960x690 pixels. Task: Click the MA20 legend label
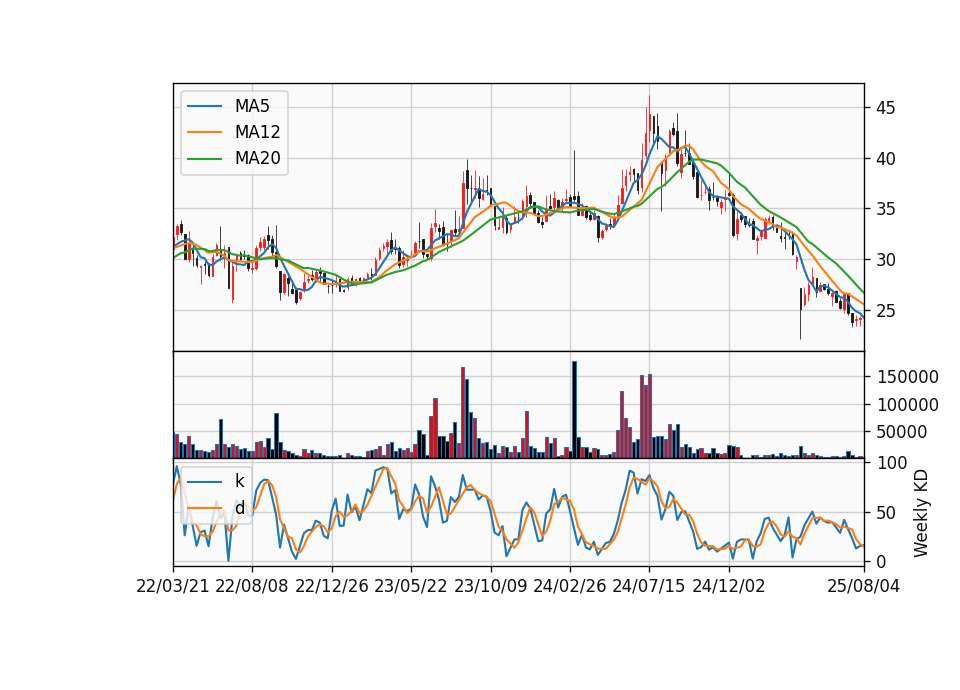(x=257, y=158)
